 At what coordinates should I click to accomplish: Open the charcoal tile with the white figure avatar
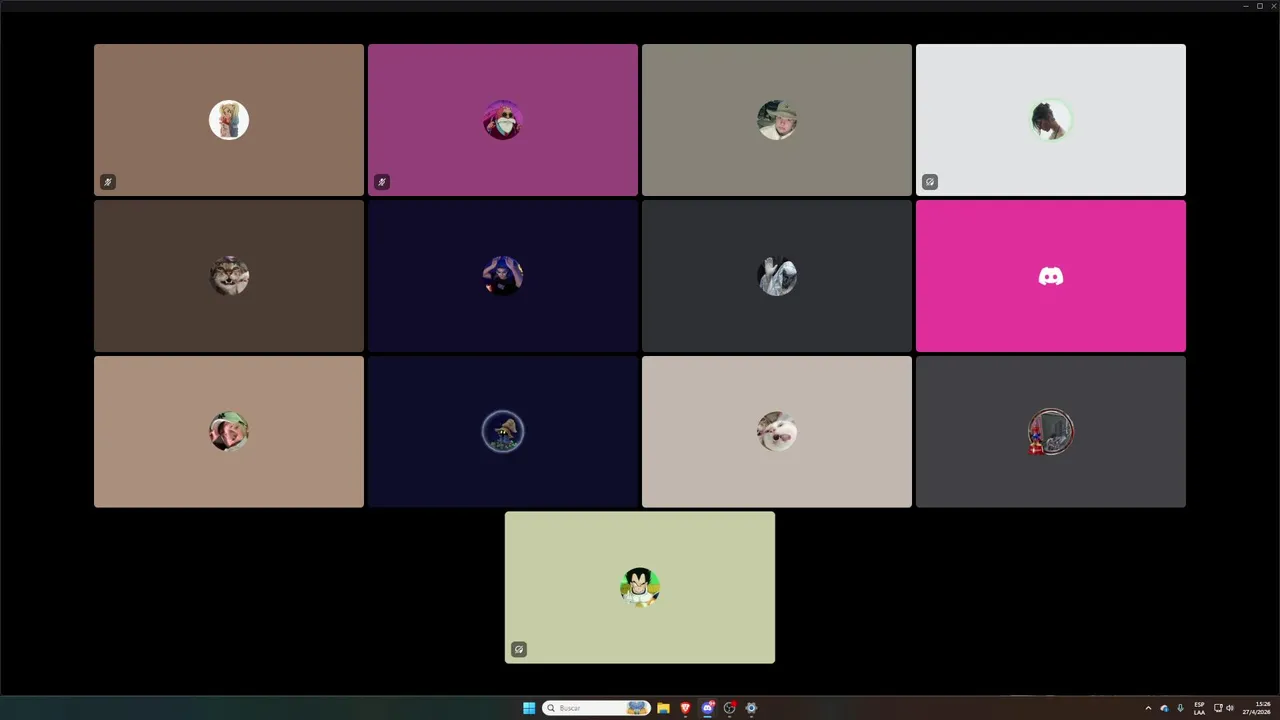777,276
